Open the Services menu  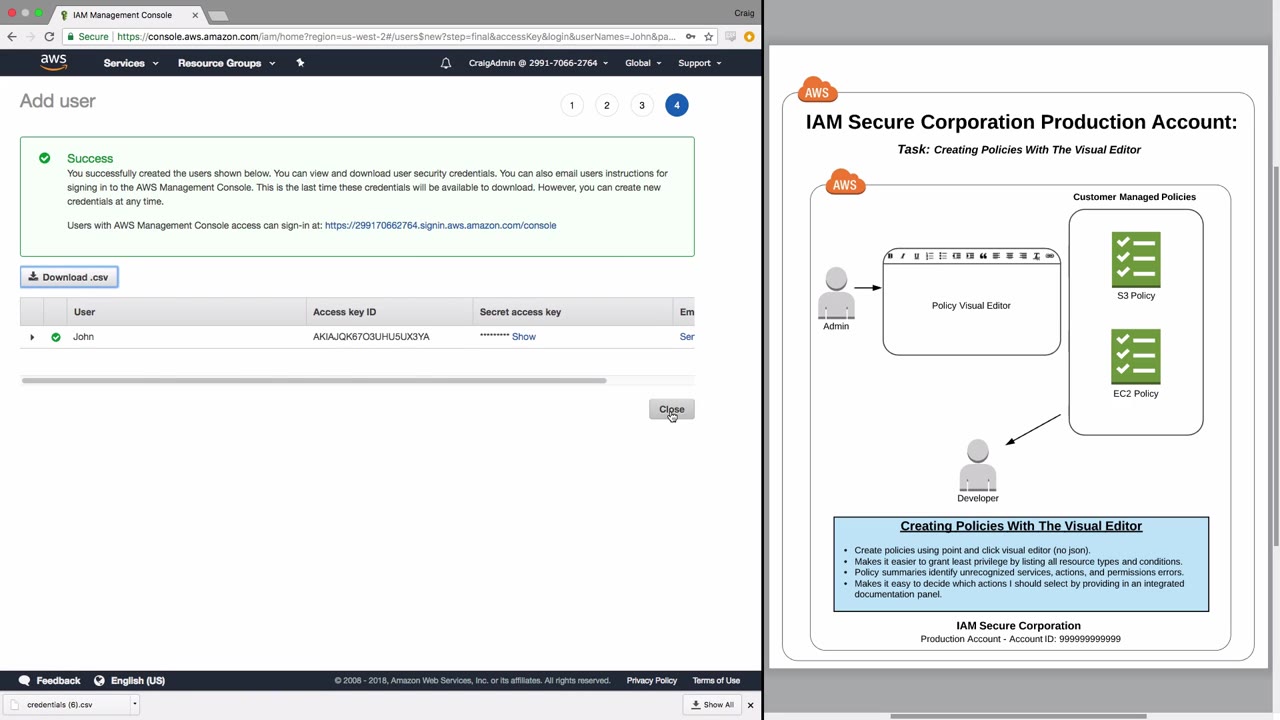(x=131, y=63)
